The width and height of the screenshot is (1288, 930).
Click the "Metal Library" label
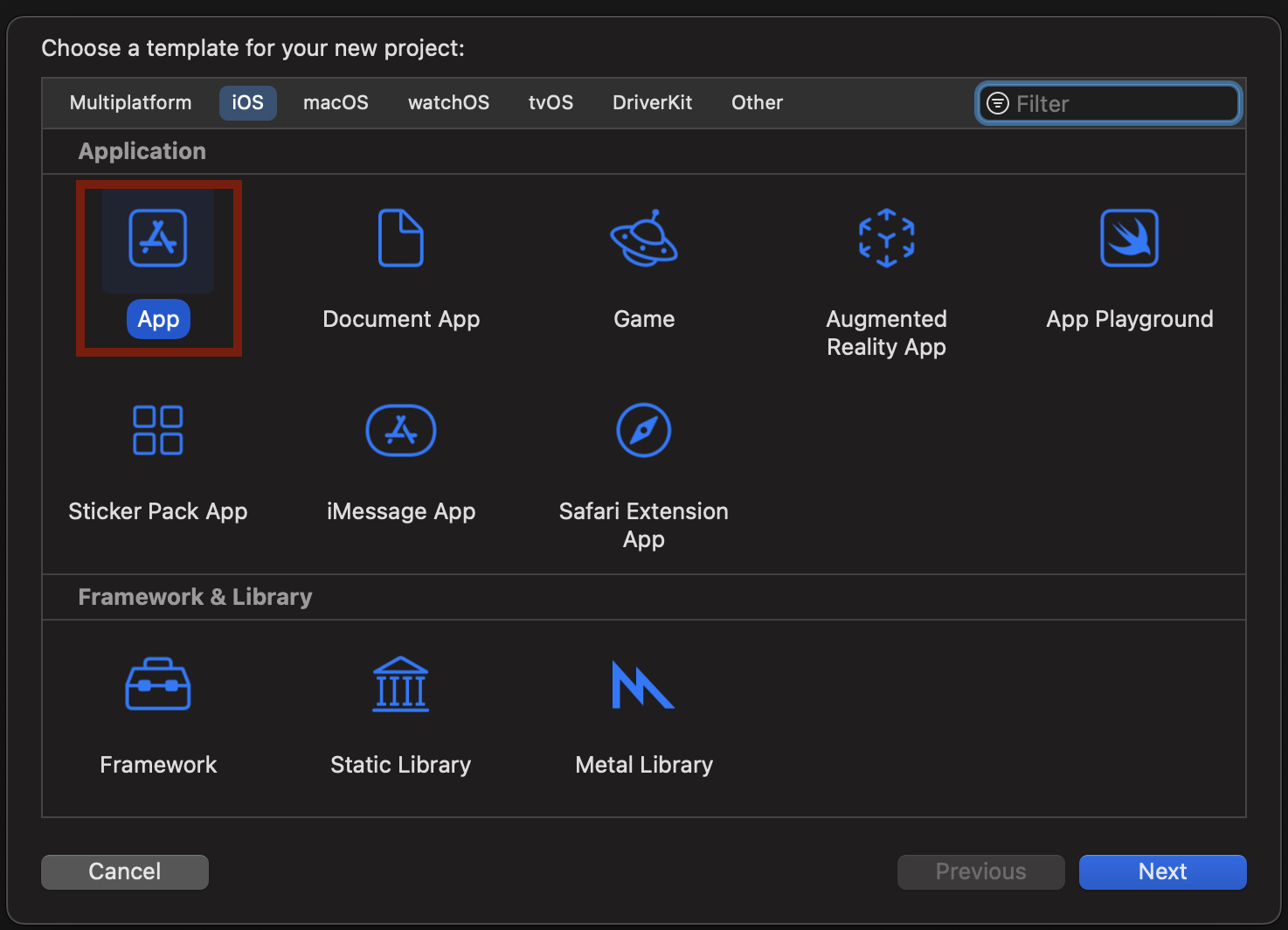(x=644, y=766)
